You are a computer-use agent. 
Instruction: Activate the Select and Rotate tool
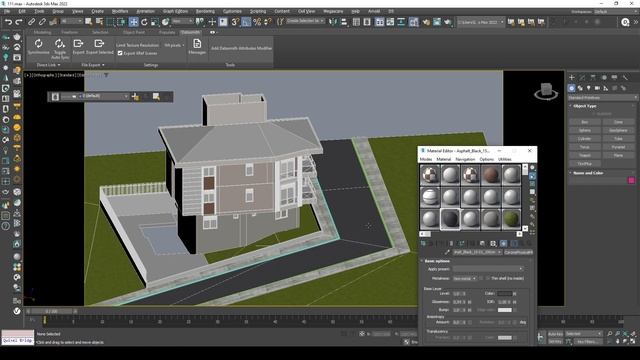pyautogui.click(x=144, y=22)
